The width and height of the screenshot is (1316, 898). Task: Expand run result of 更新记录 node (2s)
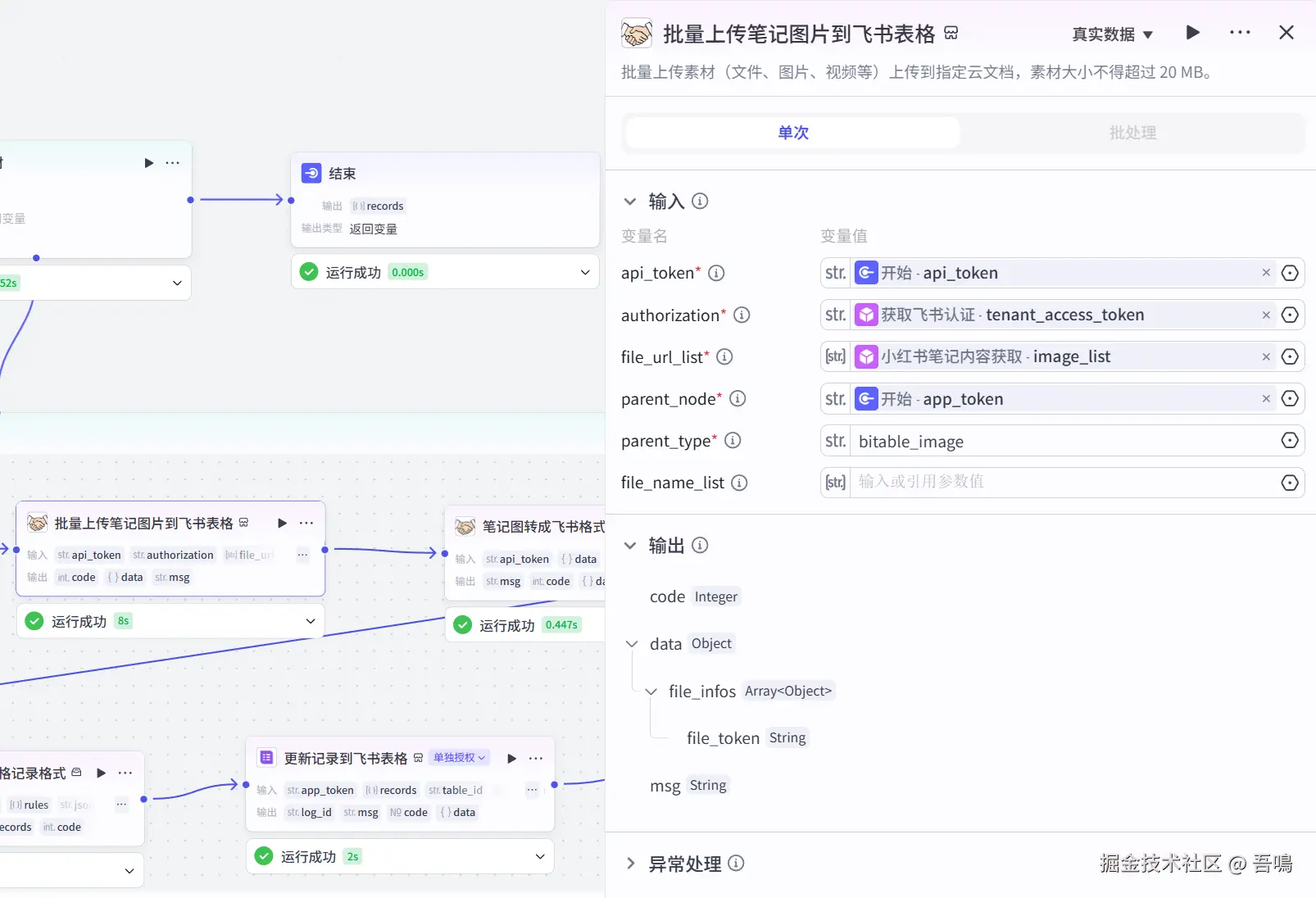(540, 856)
